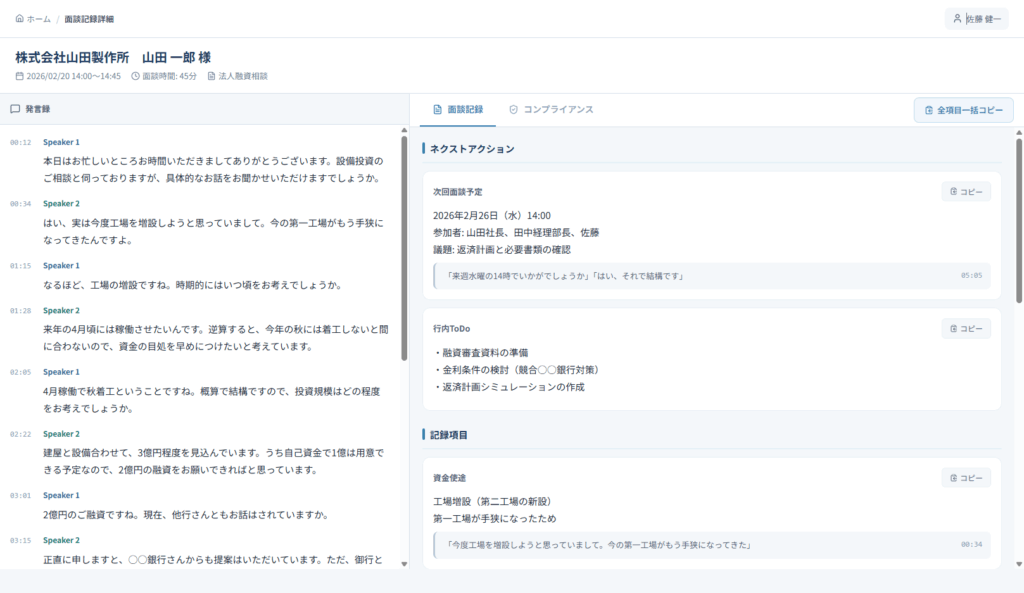Image resolution: width=1024 pixels, height=593 pixels.
Task: Select the 面談記録 tab
Action: 457,109
